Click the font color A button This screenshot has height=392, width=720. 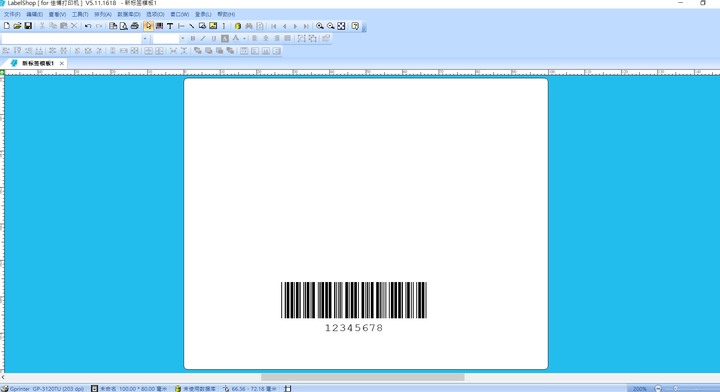236,39
